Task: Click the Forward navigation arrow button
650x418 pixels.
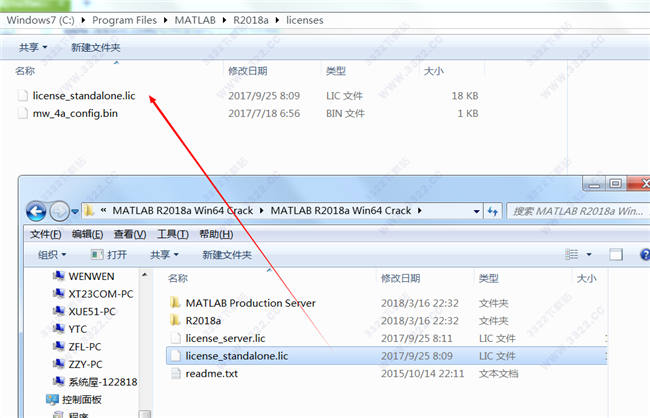Action: click(x=59, y=211)
